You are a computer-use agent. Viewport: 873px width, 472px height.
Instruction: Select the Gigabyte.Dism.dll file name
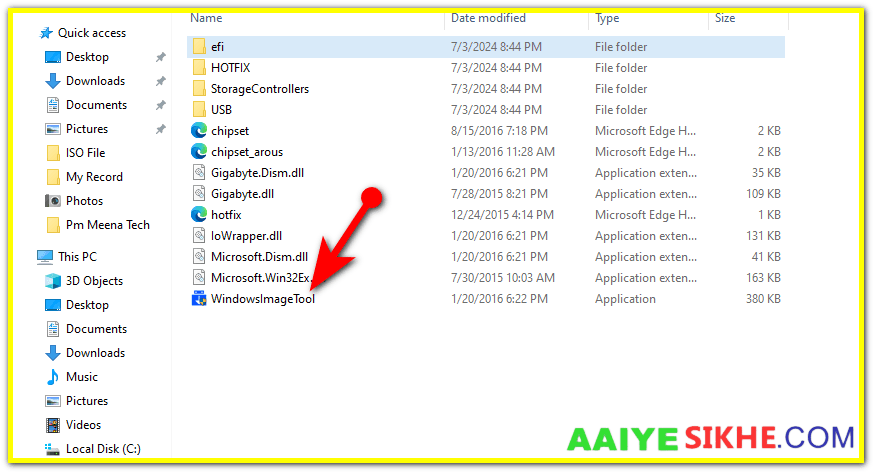coord(257,173)
